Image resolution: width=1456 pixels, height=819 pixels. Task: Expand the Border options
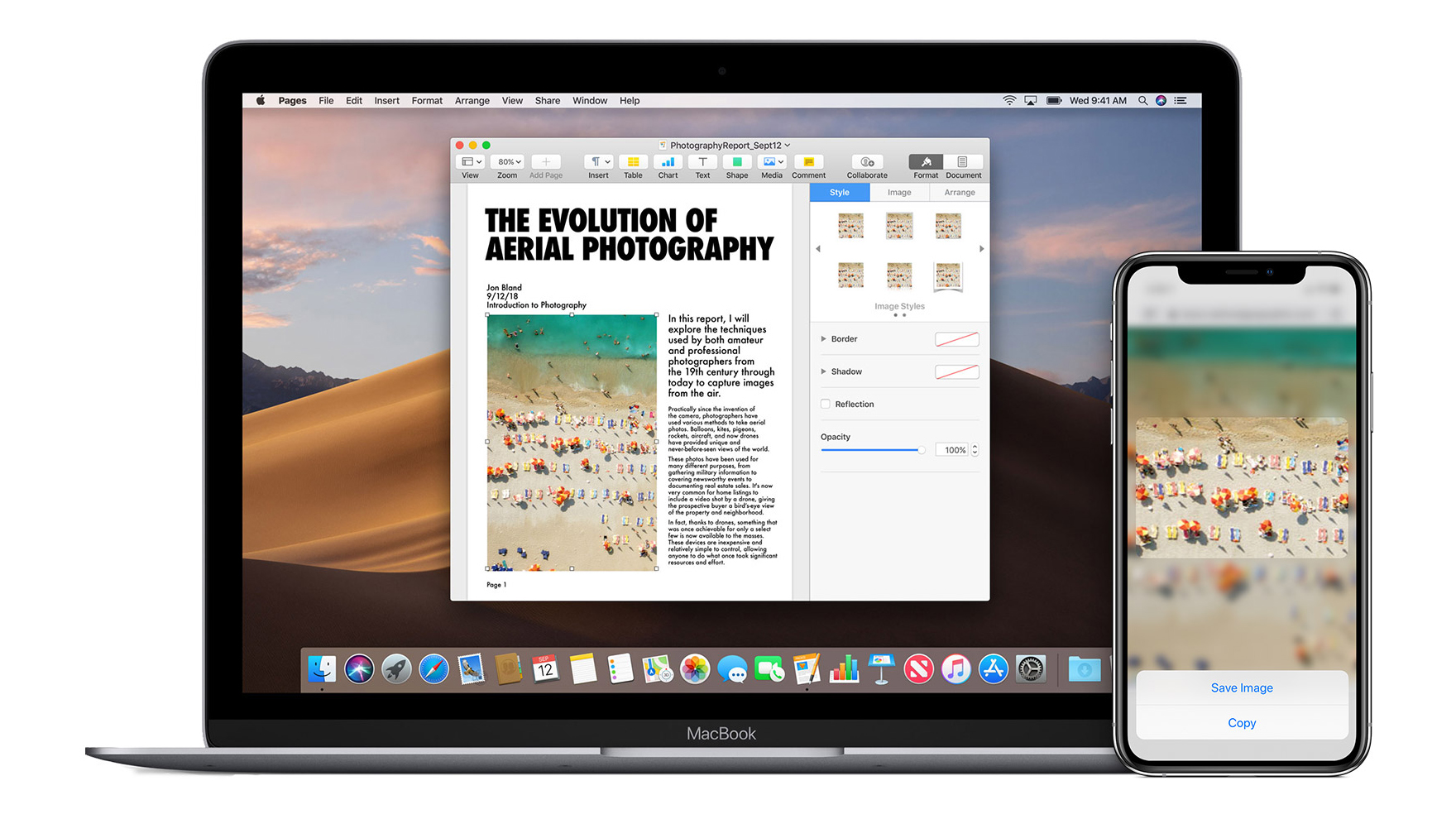point(824,338)
